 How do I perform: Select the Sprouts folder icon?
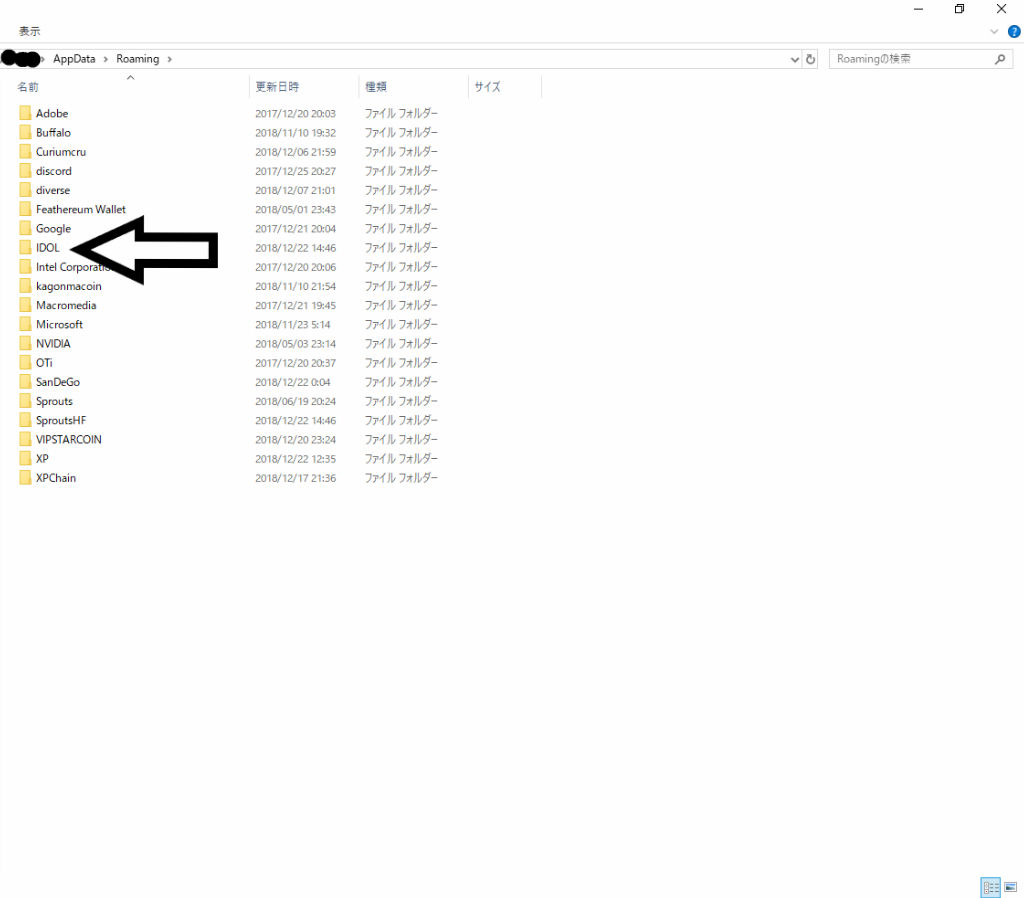point(25,401)
